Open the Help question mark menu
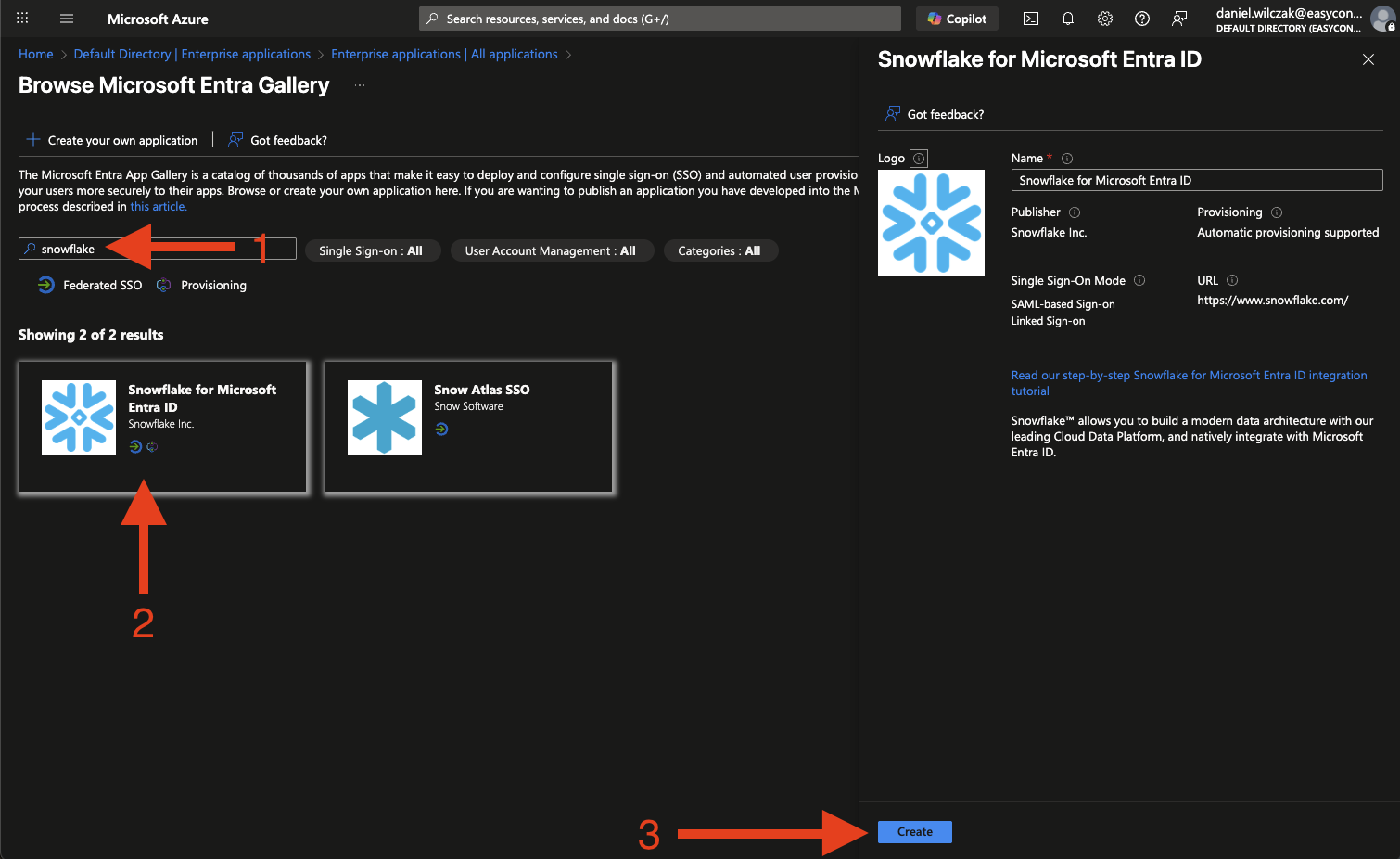This screenshot has width=1400, height=859. pos(1141,19)
